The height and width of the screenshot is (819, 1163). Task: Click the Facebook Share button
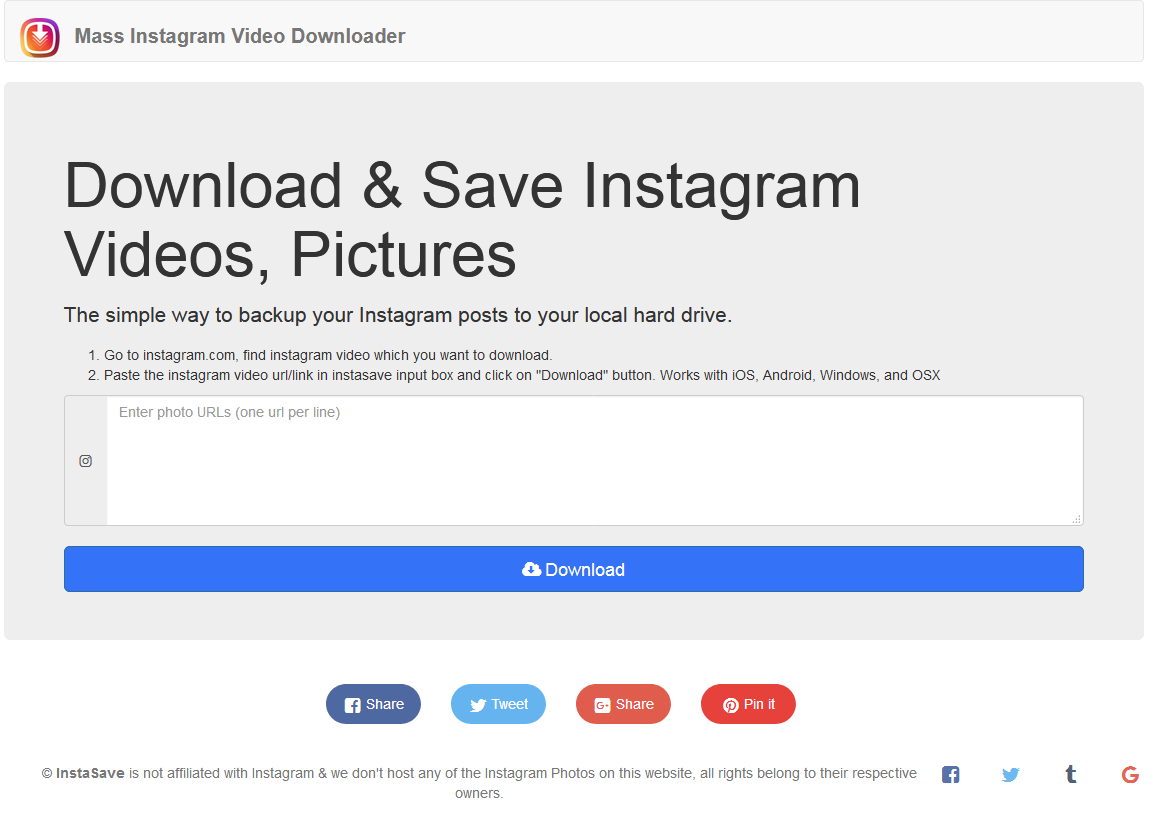pyautogui.click(x=373, y=704)
